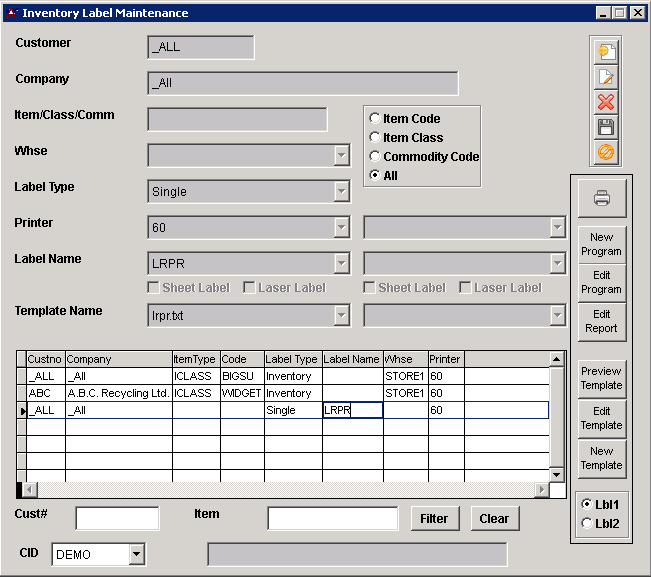651x577 pixels.
Task: Select the A.B.C. Recycling Ltd. grid row
Action: pos(118,393)
